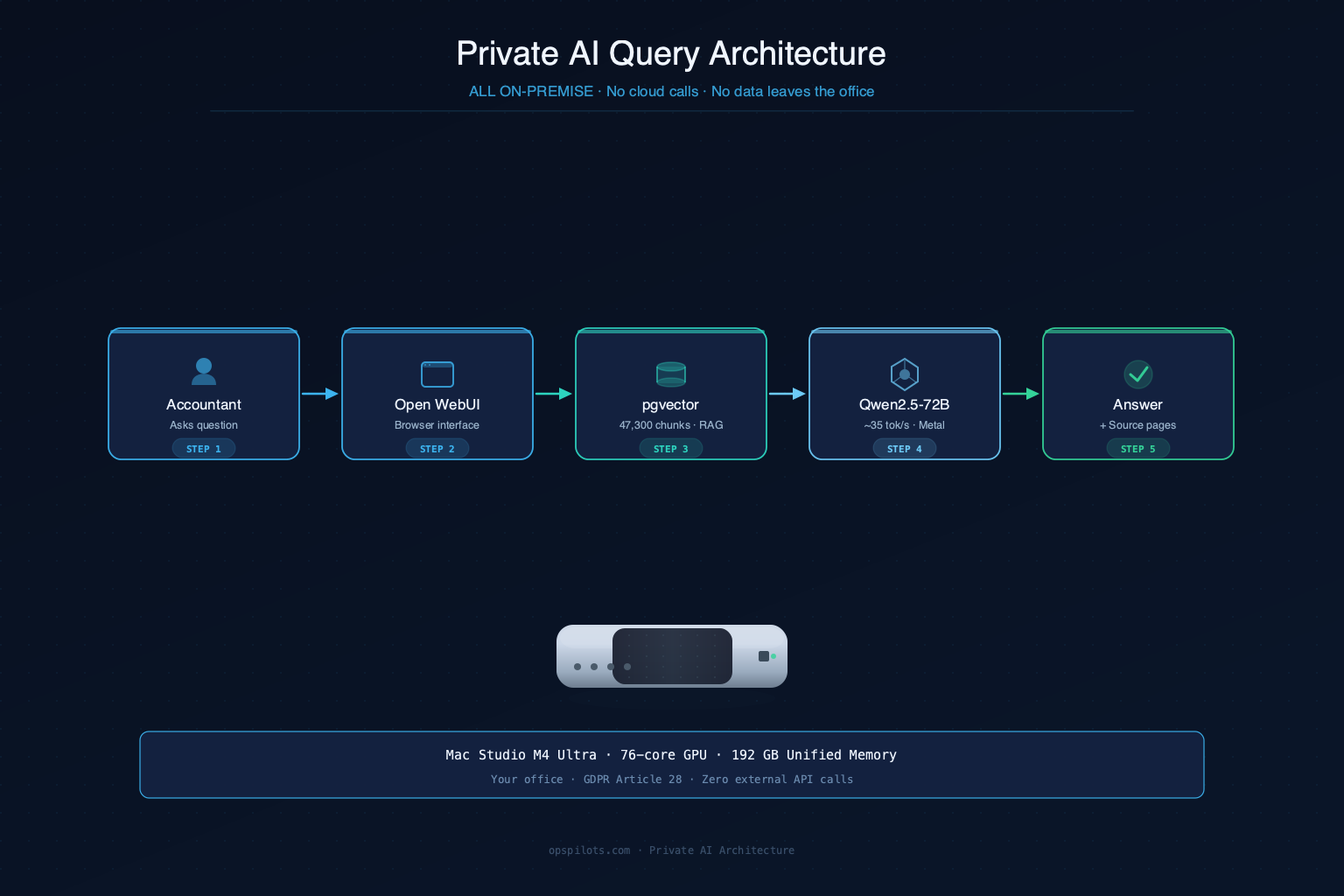Click the "Browser interface" subtitle
The height and width of the screenshot is (896, 1344).
pos(437,425)
